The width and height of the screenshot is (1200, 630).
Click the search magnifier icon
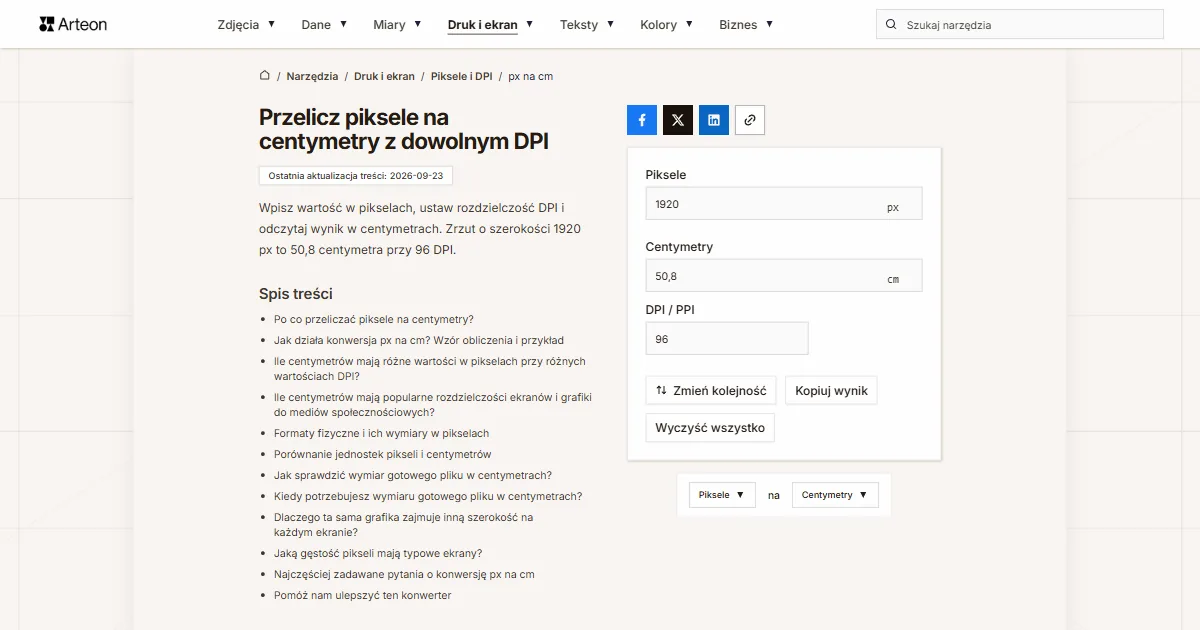[x=891, y=25]
